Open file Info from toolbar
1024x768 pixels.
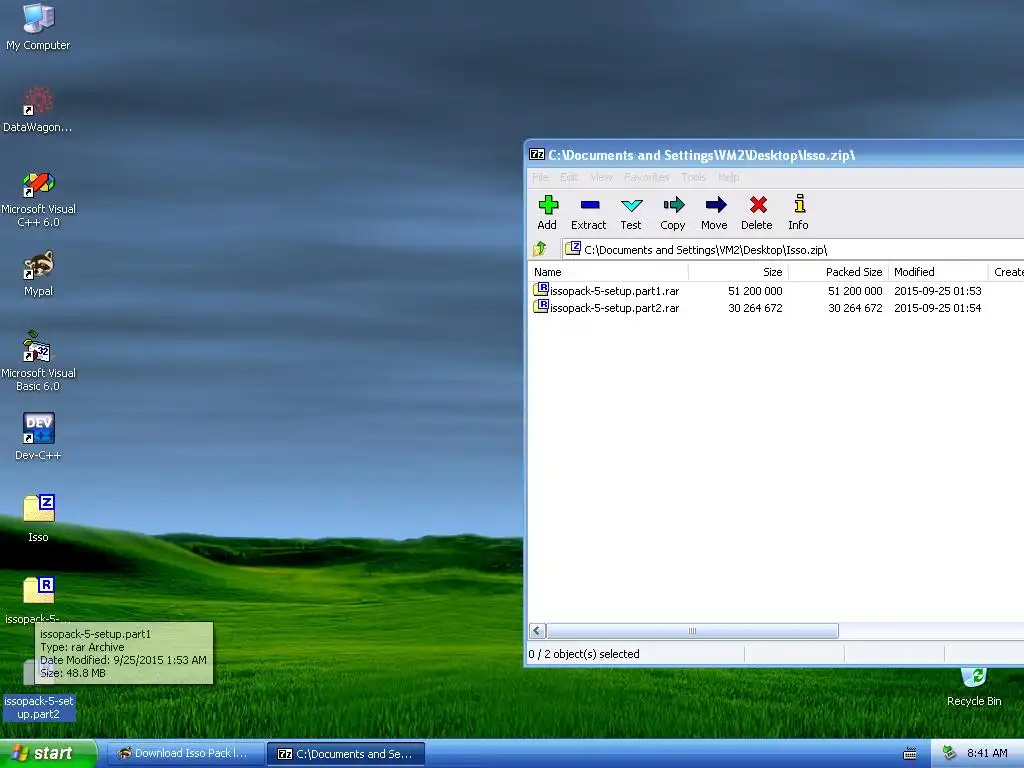coord(798,213)
